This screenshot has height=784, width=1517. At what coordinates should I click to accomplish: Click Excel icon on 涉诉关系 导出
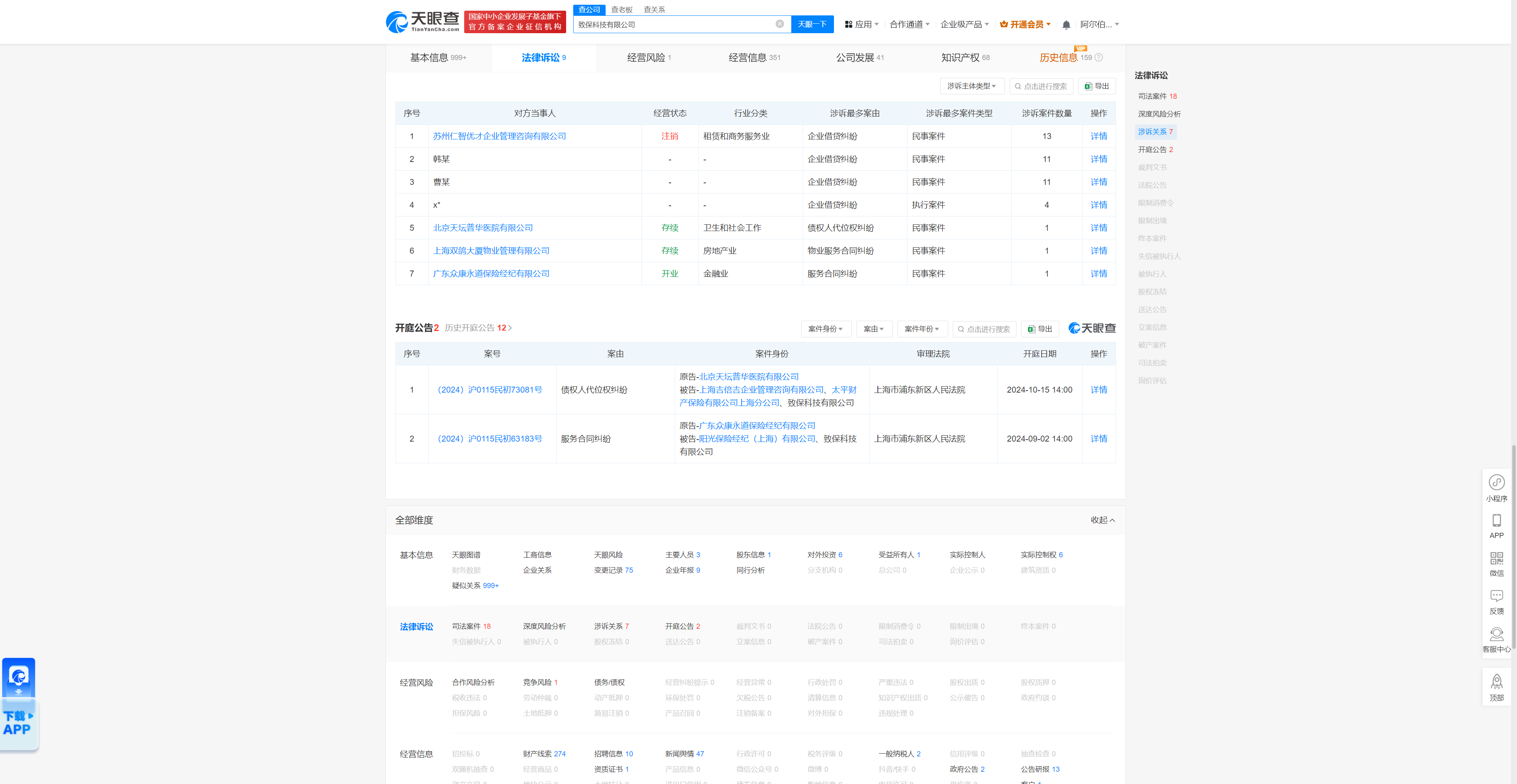coord(1088,86)
